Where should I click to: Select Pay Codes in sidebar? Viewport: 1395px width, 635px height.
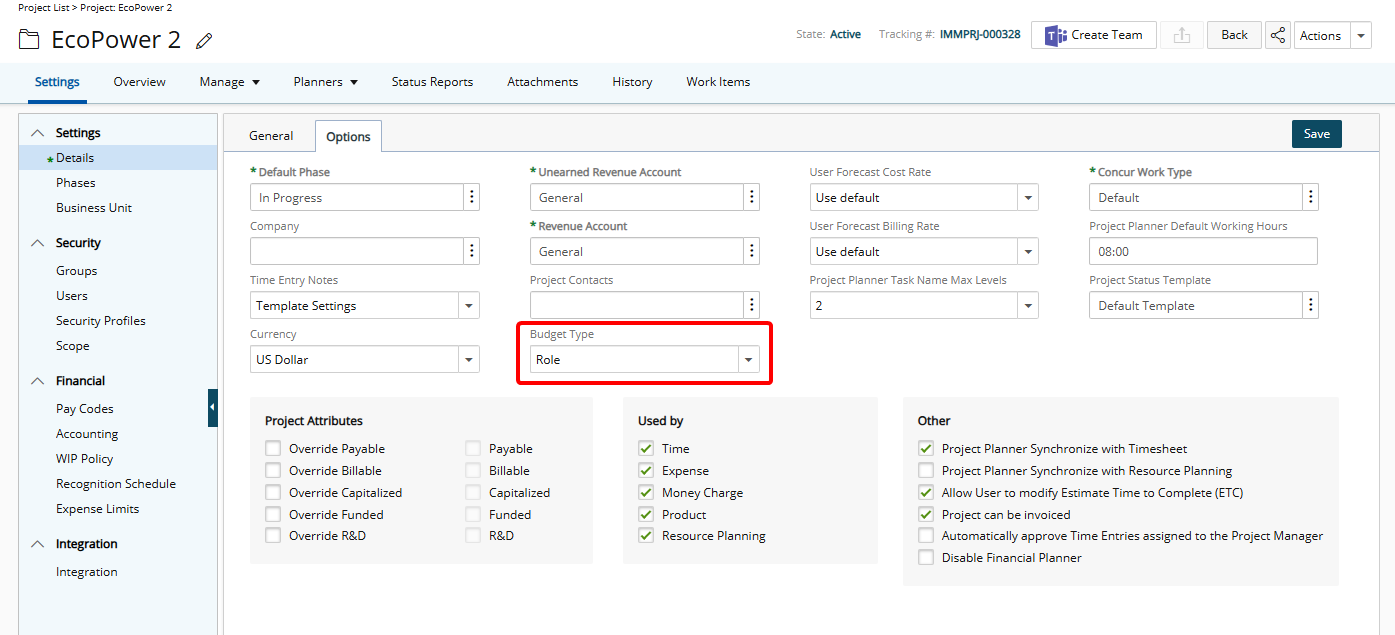[85, 409]
